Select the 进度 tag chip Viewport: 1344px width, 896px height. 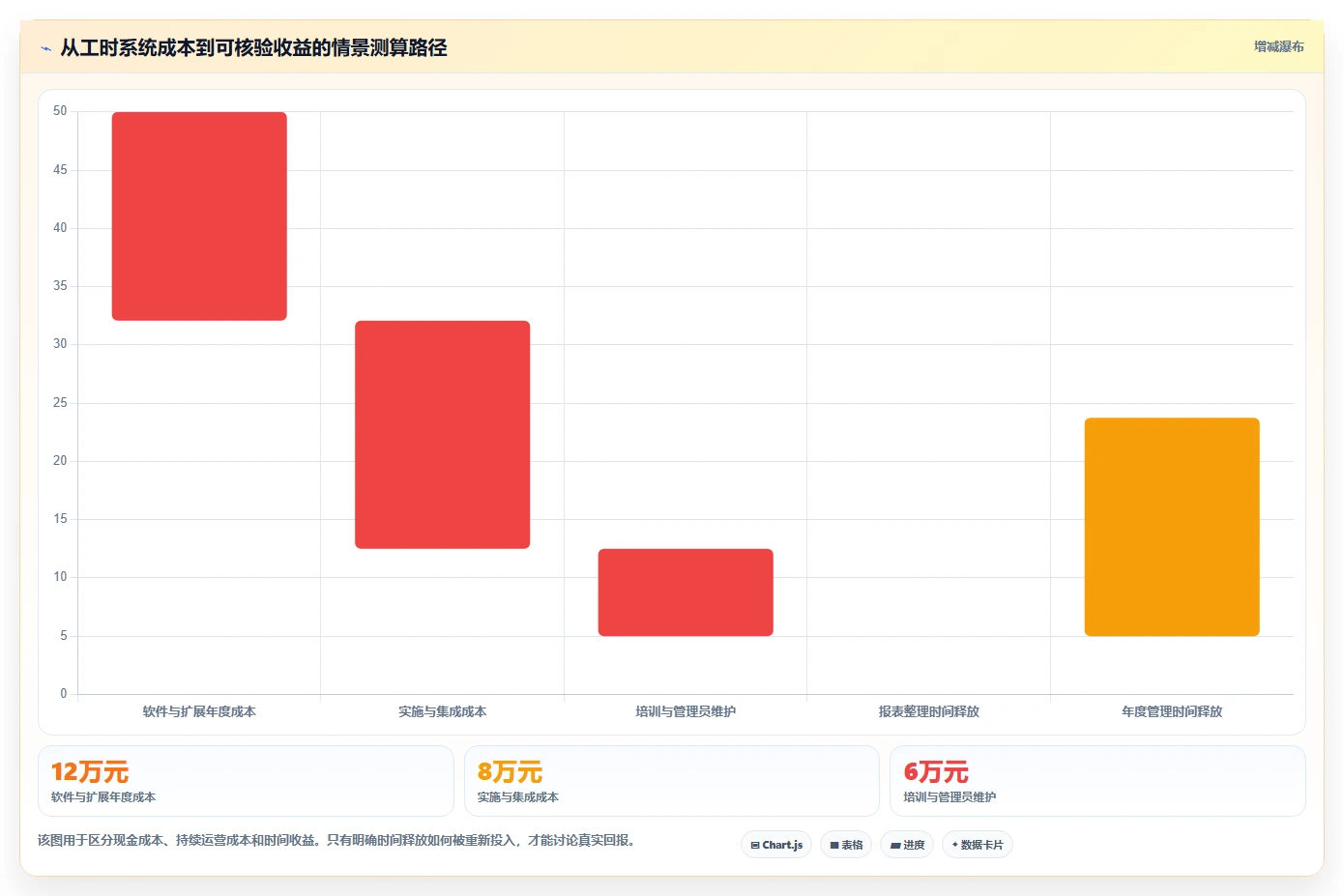[907, 845]
